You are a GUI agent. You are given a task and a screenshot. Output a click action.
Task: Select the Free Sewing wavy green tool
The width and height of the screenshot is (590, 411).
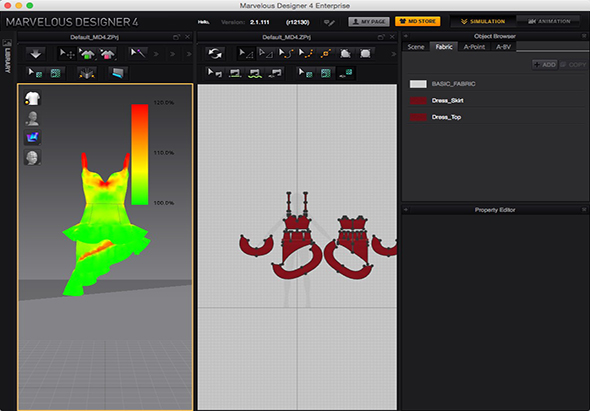click(x=255, y=73)
